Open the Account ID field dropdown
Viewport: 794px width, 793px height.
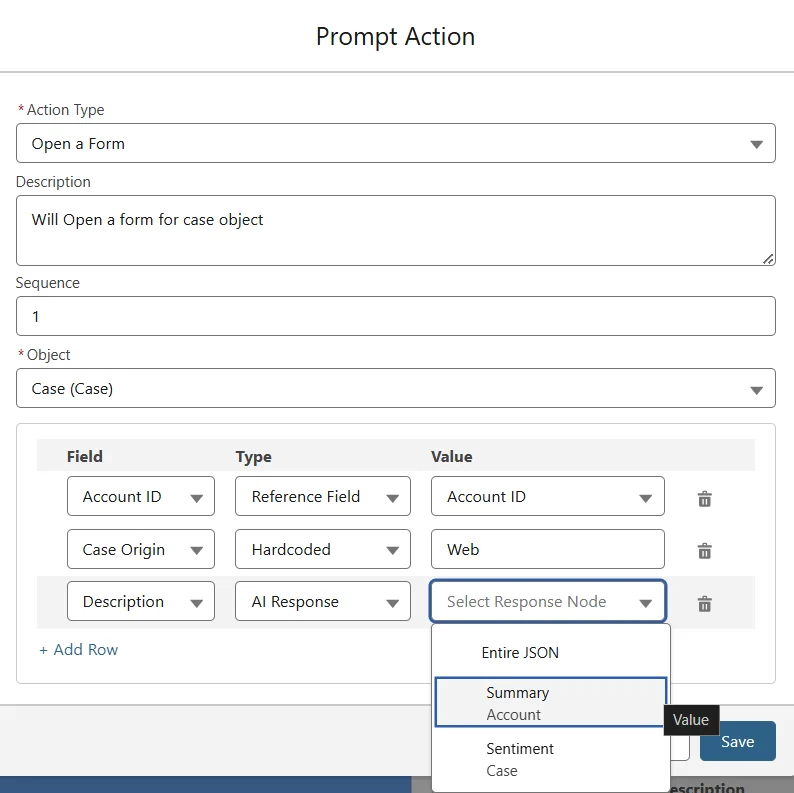tap(141, 497)
